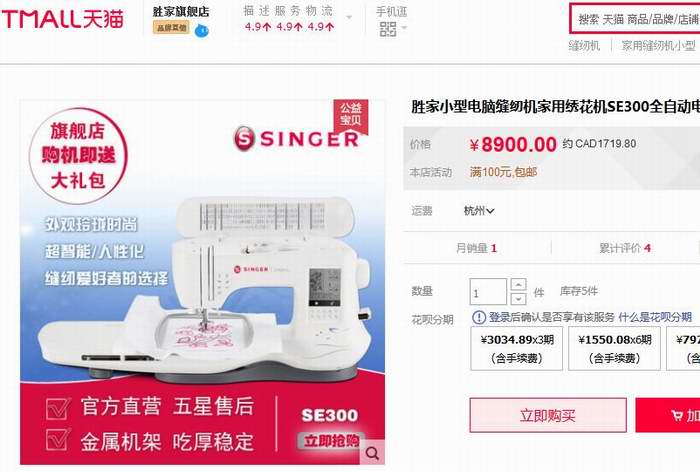Click the shopping cart icon on add button

[x=677, y=416]
